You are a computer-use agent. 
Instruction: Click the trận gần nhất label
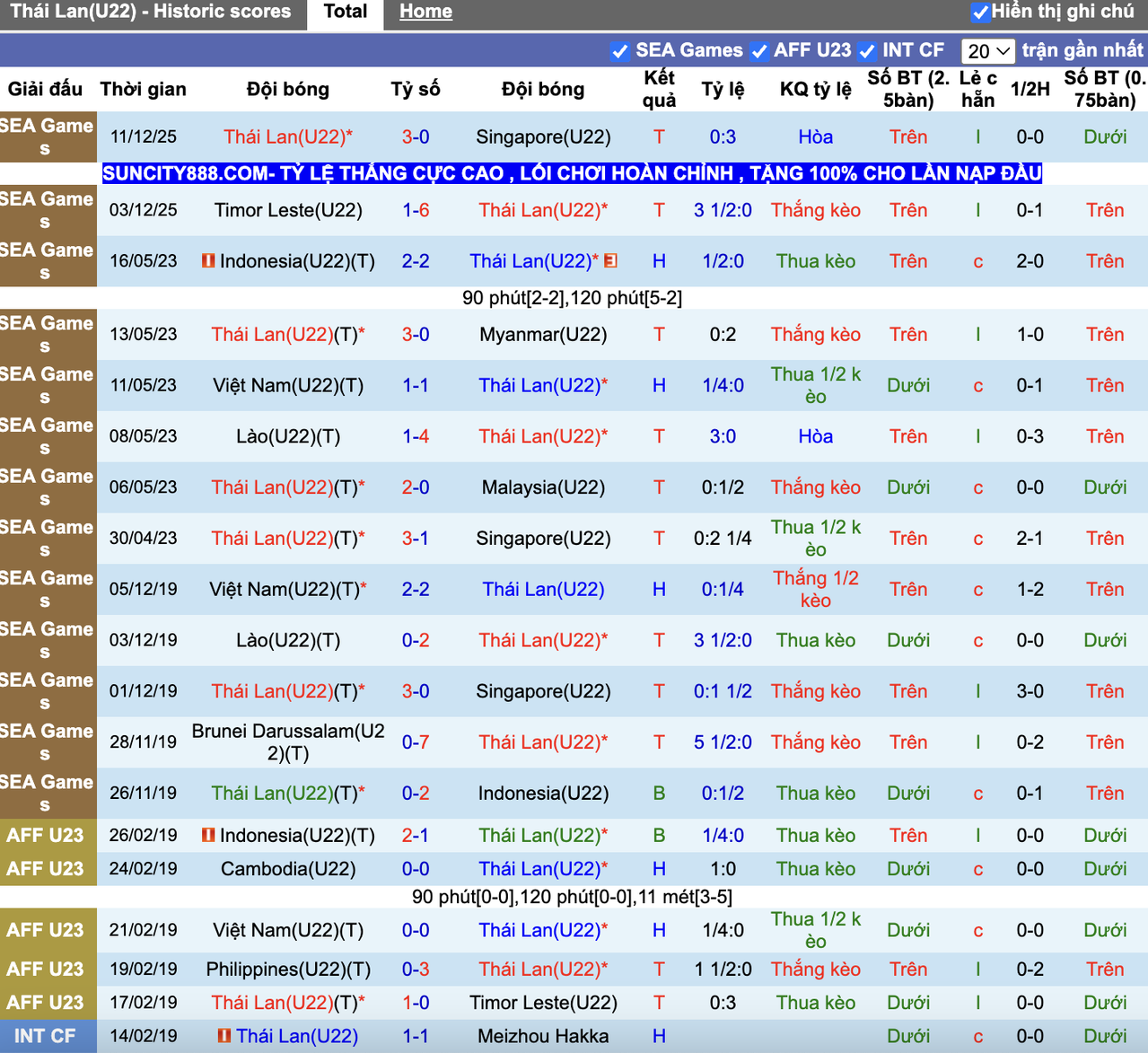point(1082,50)
